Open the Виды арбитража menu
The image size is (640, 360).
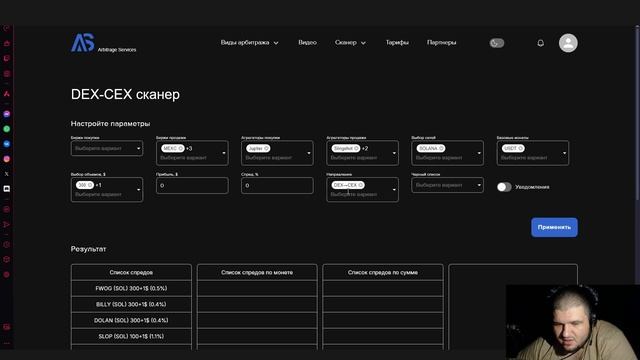coord(249,42)
